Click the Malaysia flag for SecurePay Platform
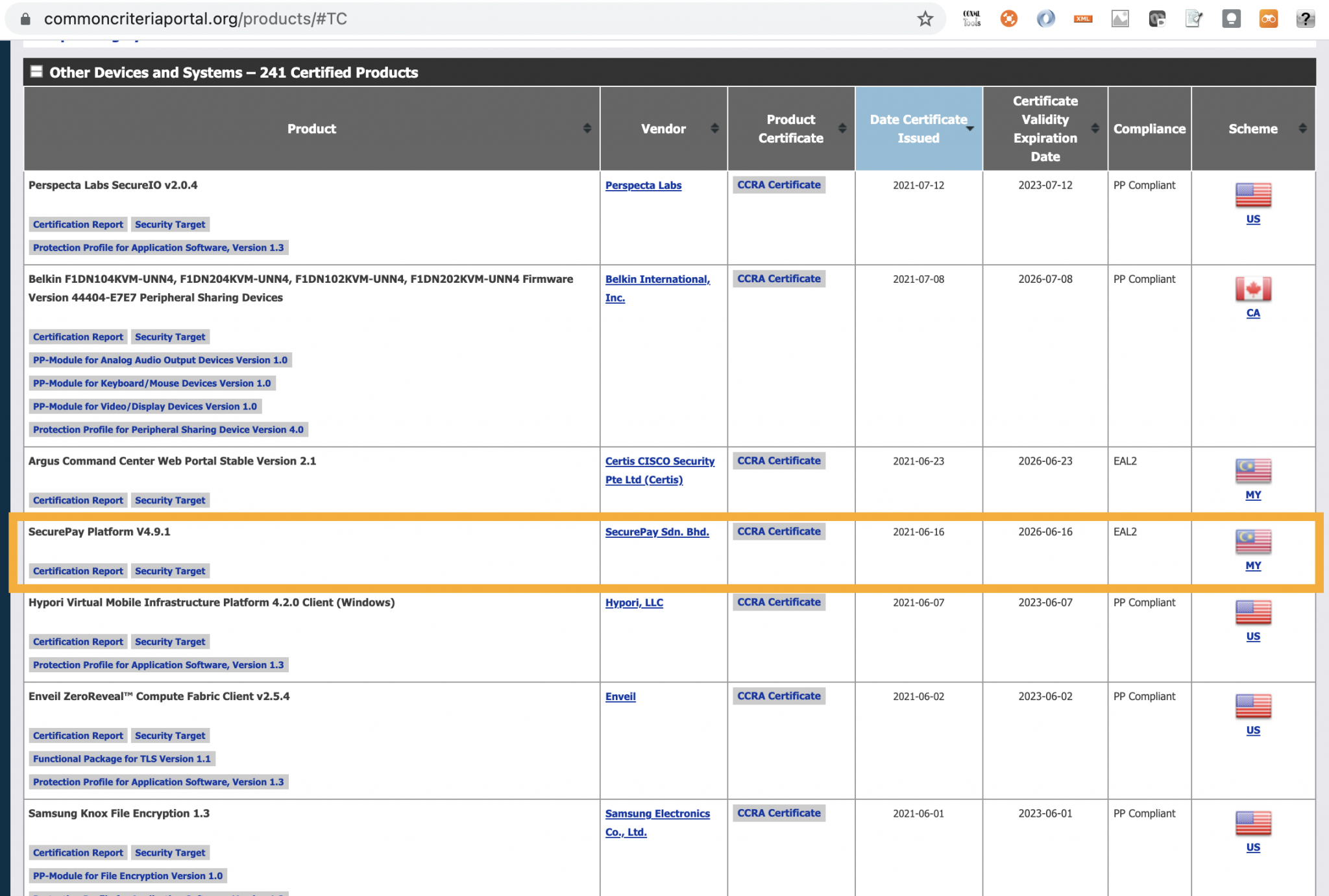Screen dimensions: 1329x896 click(x=1252, y=542)
